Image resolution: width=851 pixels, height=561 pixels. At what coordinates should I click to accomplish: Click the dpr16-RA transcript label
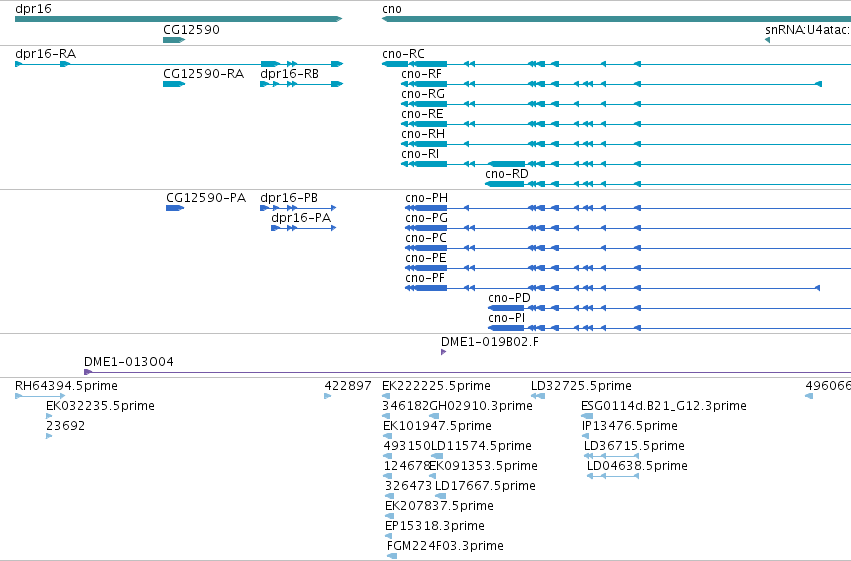click(46, 54)
